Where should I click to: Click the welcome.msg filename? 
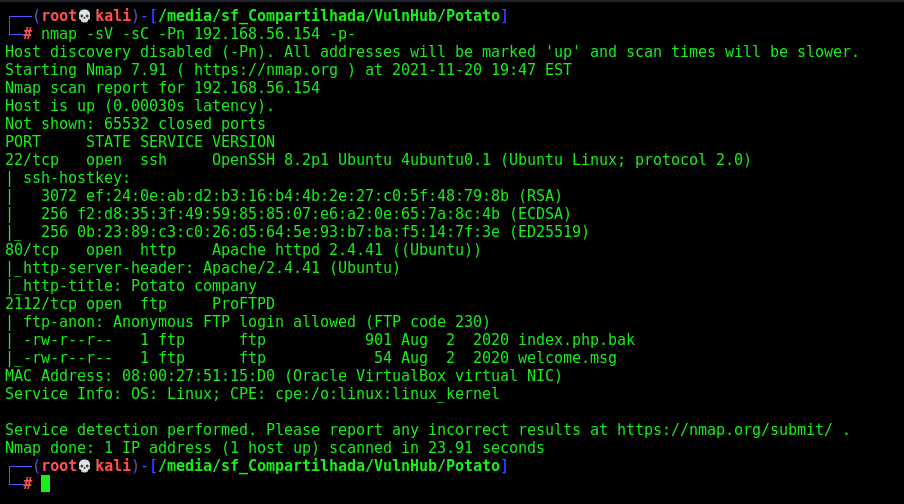click(x=567, y=358)
